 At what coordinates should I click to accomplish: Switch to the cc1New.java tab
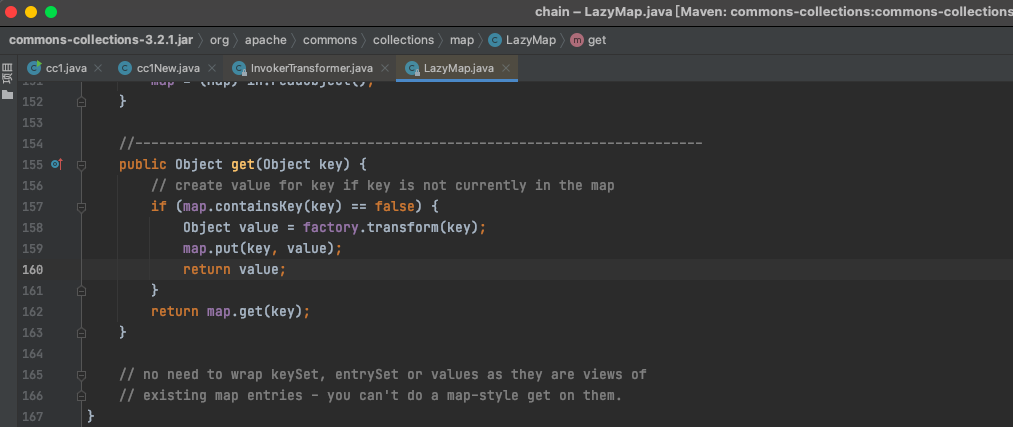[168, 68]
